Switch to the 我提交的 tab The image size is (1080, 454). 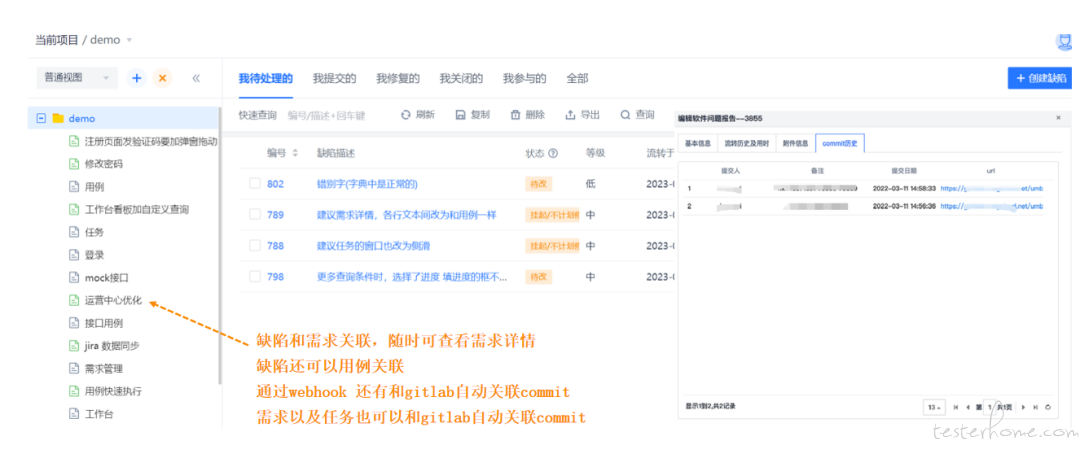[334, 78]
